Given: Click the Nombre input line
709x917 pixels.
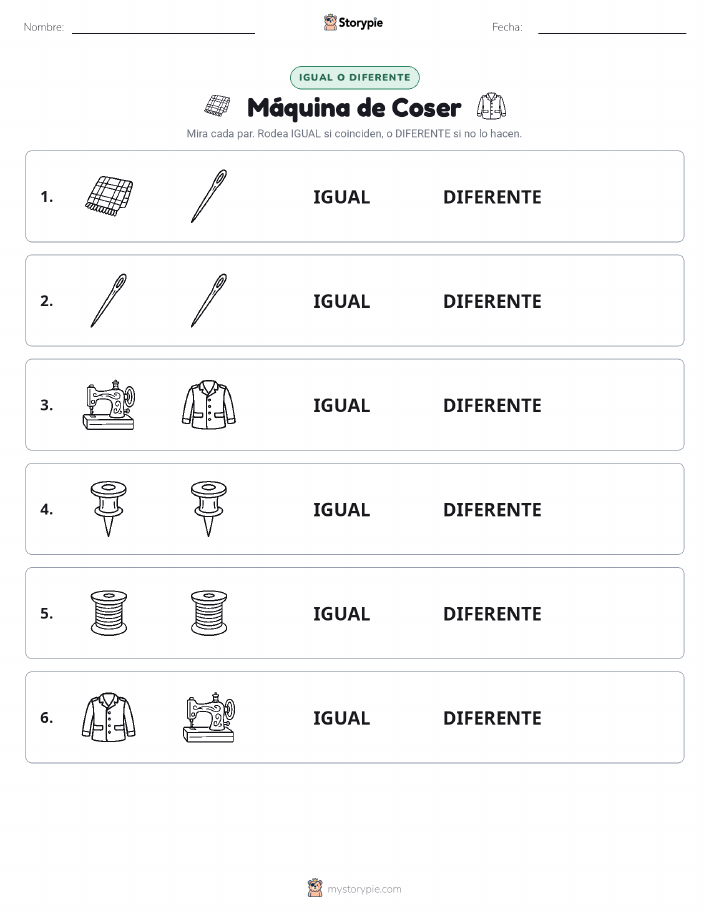Looking at the screenshot, I should [x=163, y=28].
